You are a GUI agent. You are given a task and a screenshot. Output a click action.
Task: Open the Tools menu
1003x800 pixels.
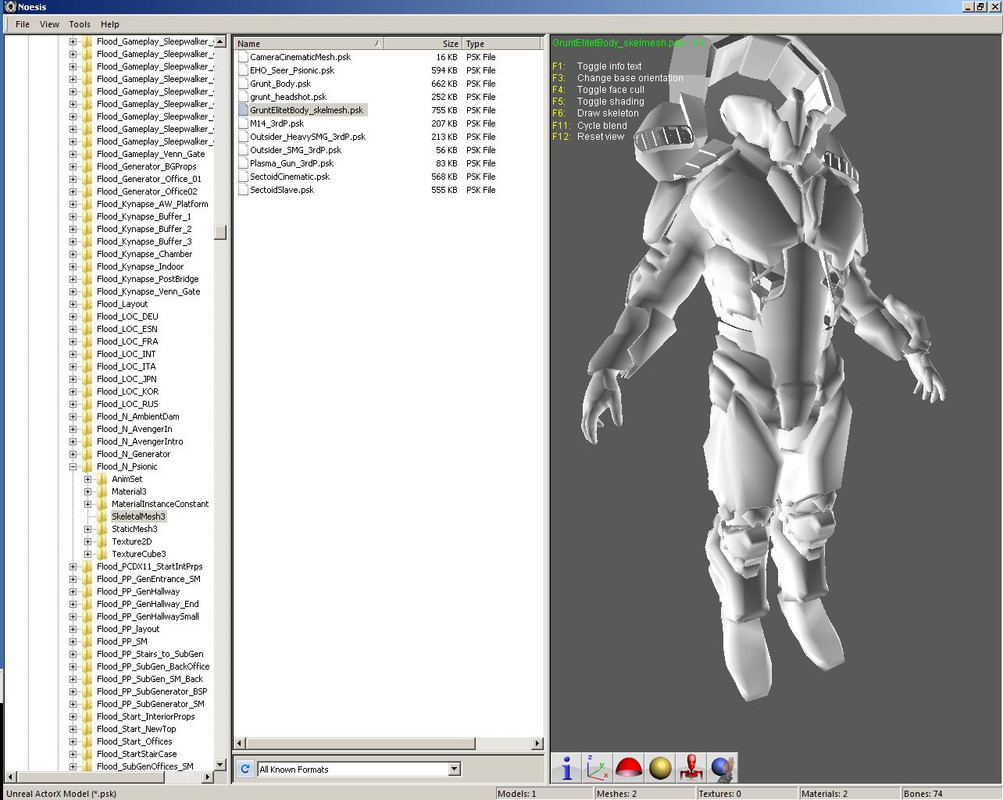coord(79,24)
